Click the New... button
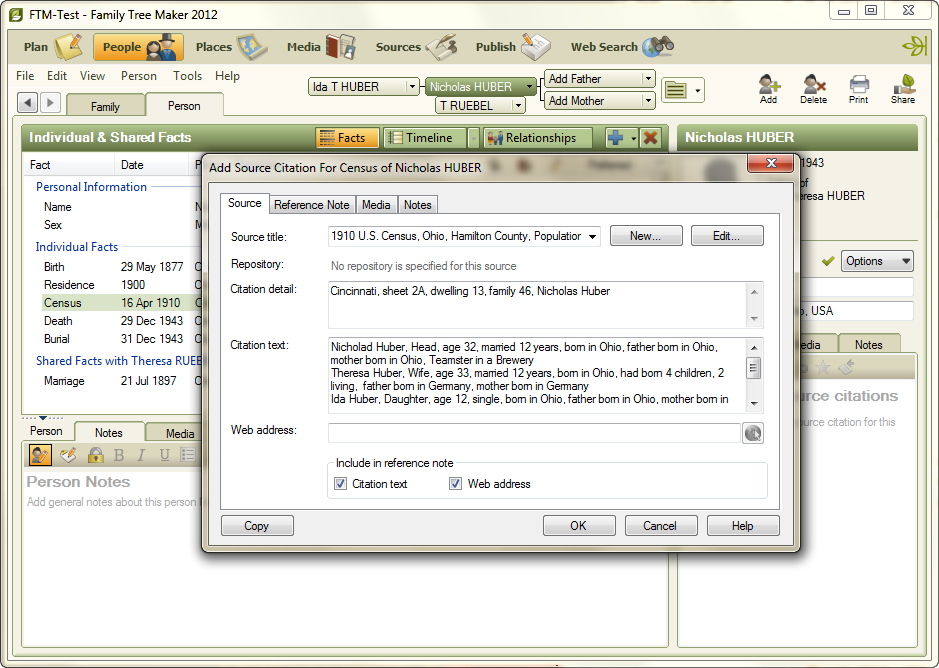Screen dimensions: 939x668 tap(646, 236)
